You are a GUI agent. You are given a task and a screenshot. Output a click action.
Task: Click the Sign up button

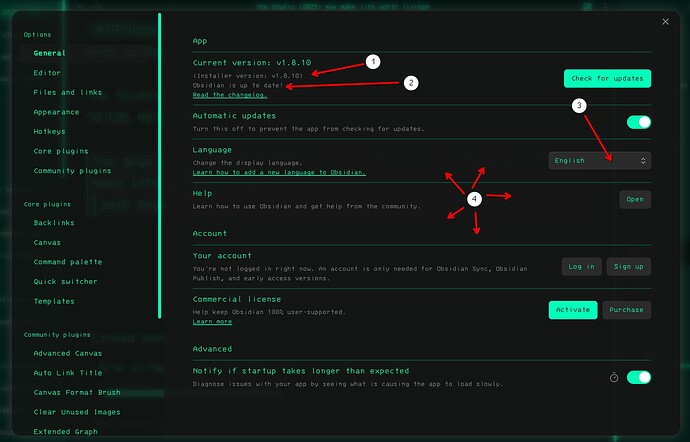point(628,266)
